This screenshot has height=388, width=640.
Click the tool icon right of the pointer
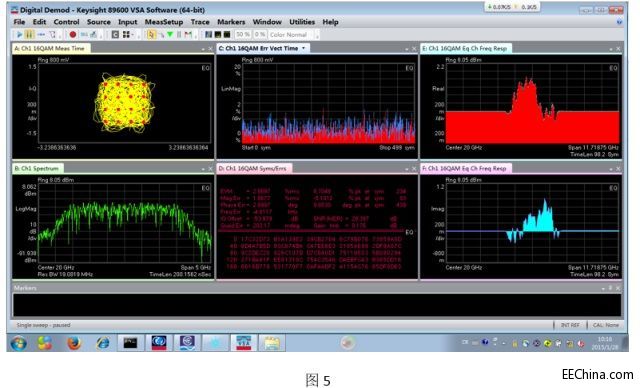click(x=162, y=35)
